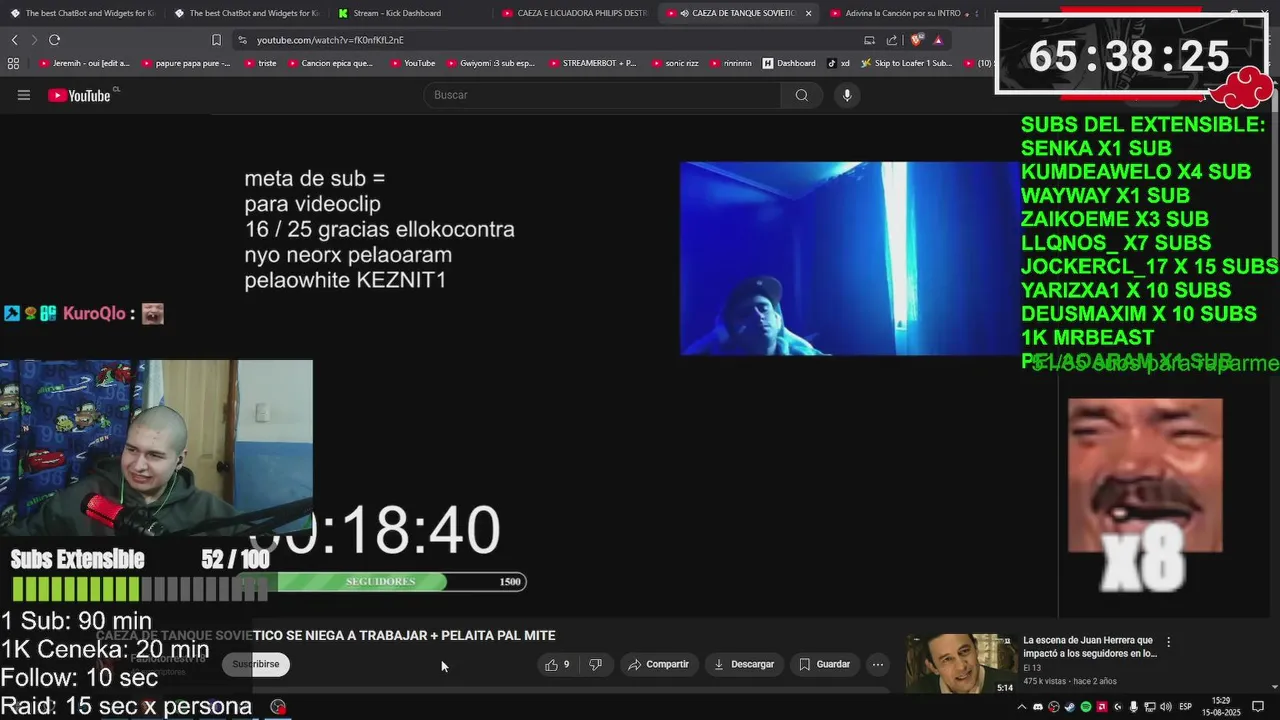Viewport: 1280px width, 720px height.
Task: Open the STREAMERBOT bookmark
Action: (592, 63)
